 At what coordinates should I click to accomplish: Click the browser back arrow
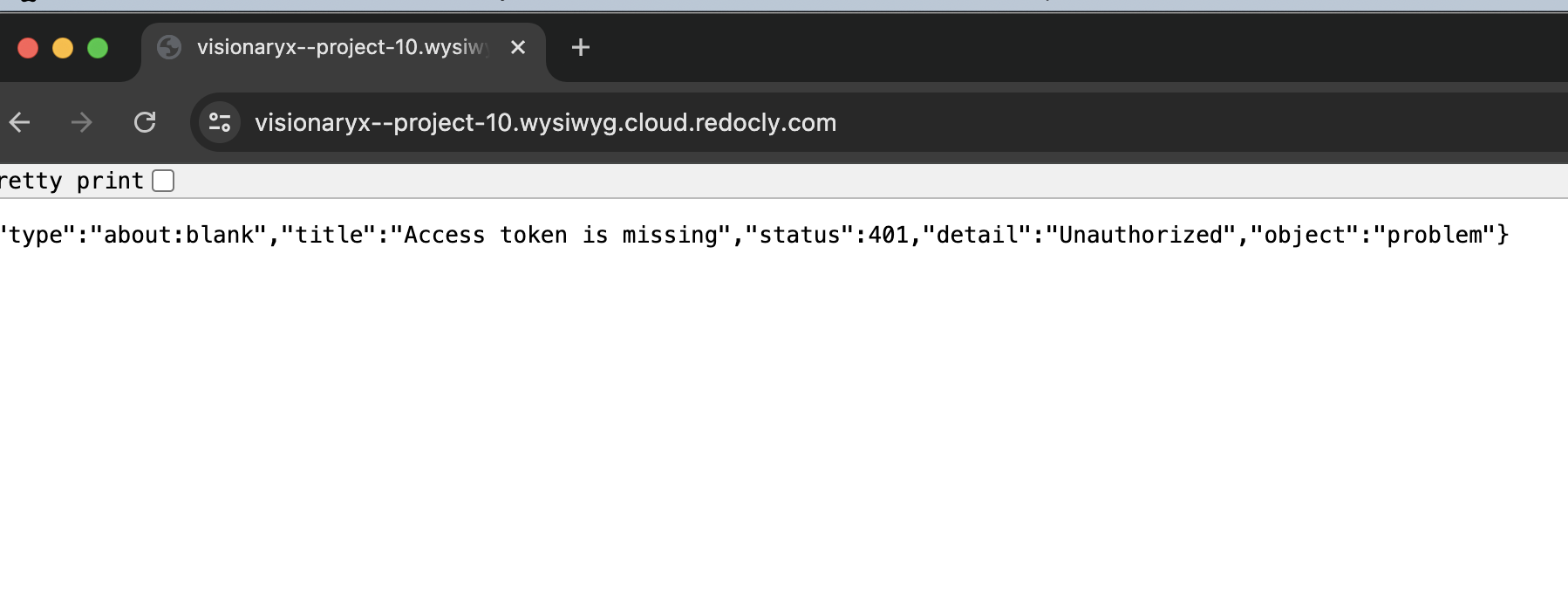[19, 122]
